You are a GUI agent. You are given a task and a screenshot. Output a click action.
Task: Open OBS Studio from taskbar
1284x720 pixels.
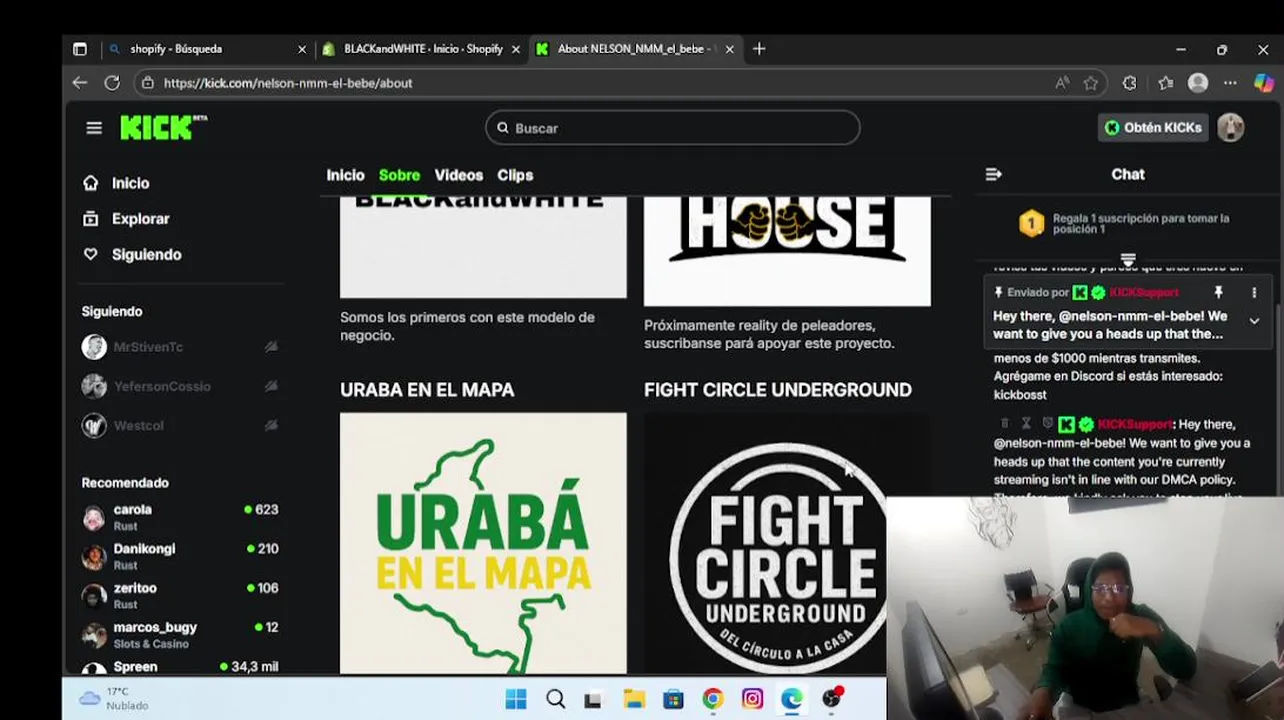click(x=831, y=699)
